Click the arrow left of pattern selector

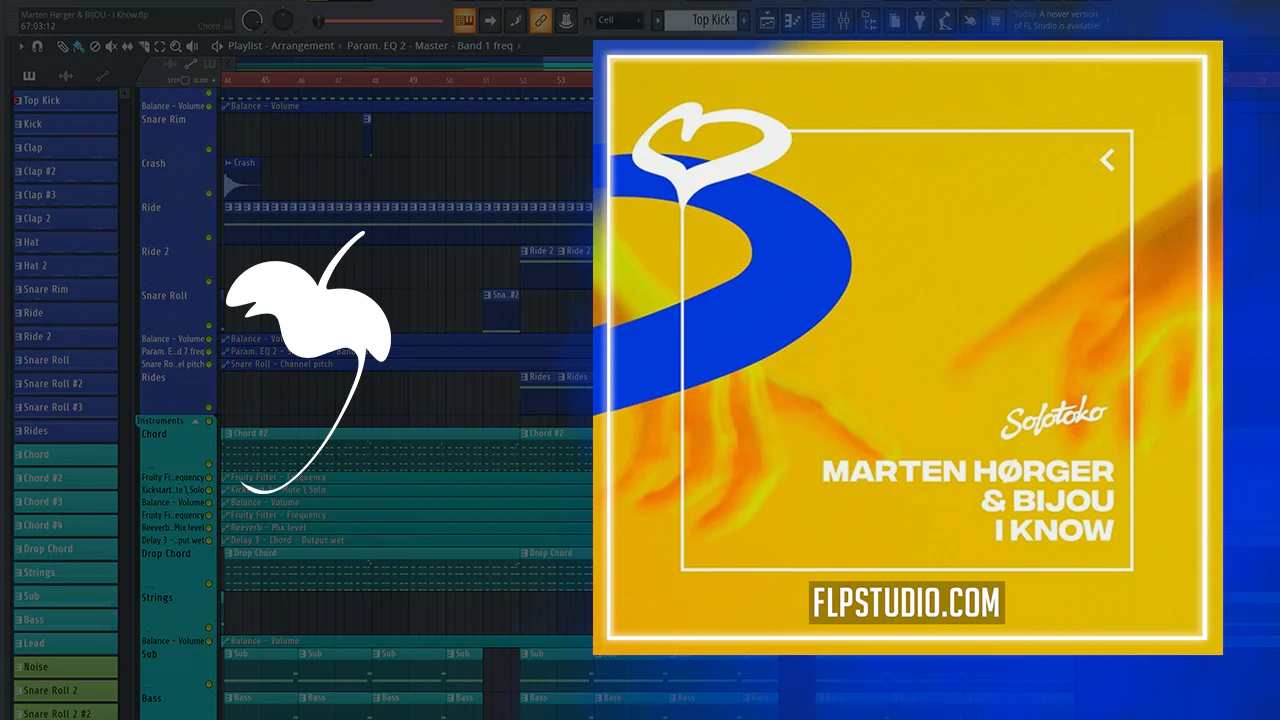657,20
